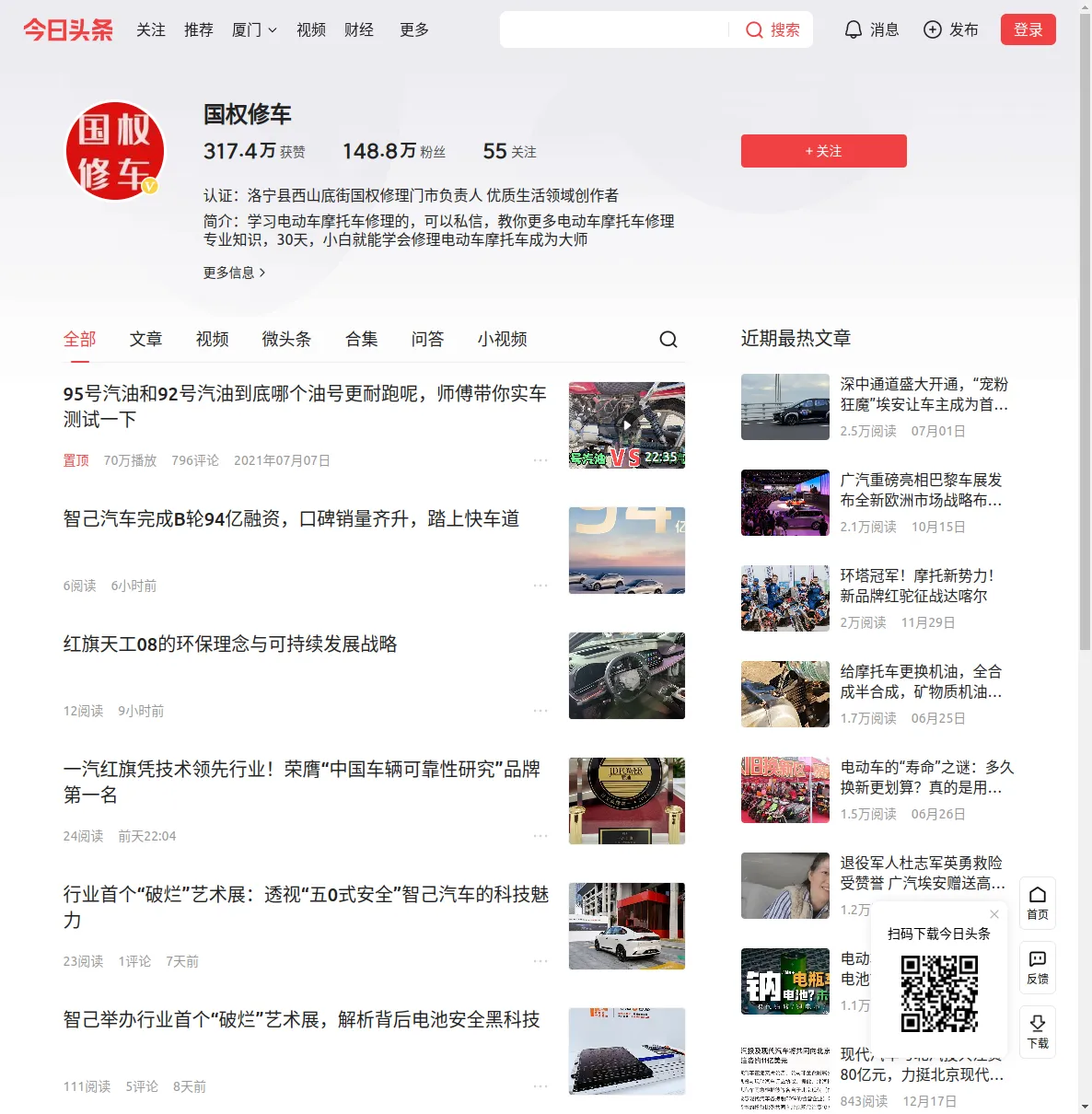
Task: Open more options for the 95号汽油 post
Action: click(540, 460)
